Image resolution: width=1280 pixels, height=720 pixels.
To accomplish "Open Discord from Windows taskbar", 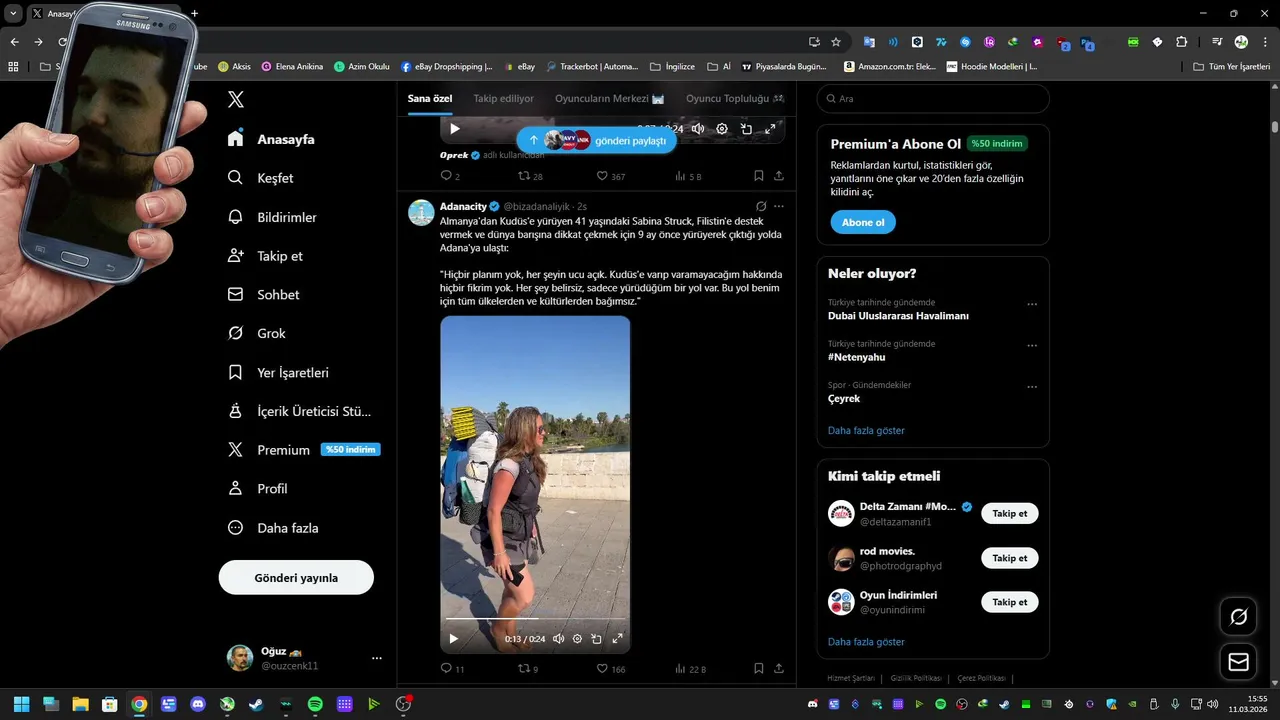I will click(198, 704).
